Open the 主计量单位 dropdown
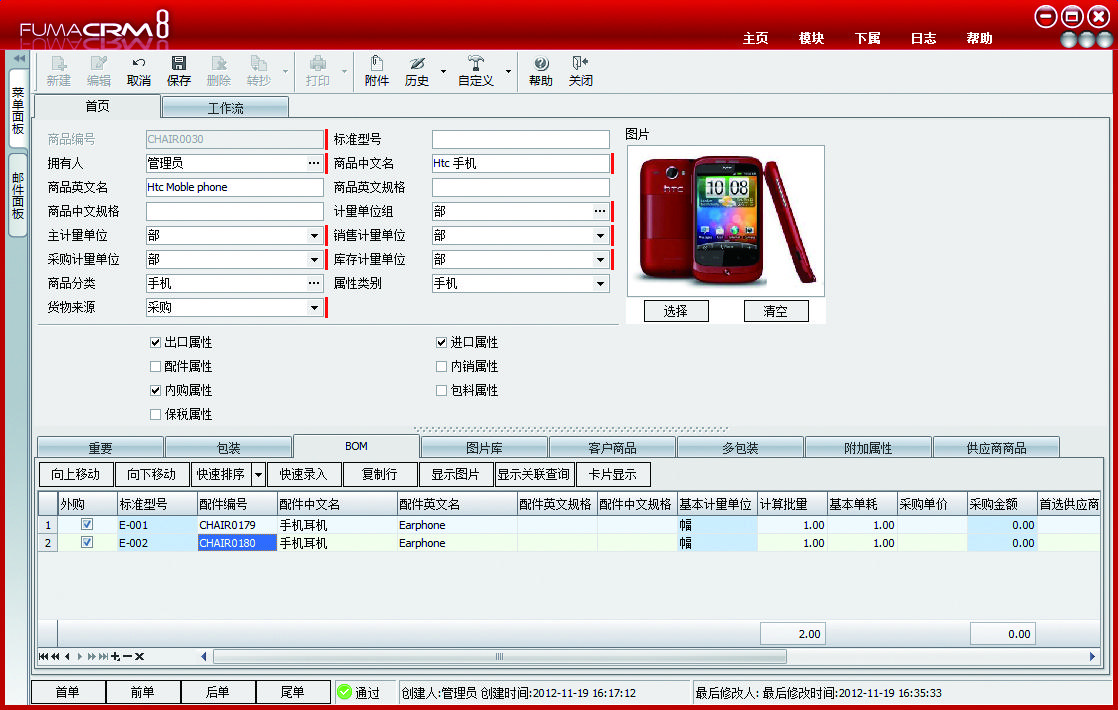 pyautogui.click(x=314, y=235)
